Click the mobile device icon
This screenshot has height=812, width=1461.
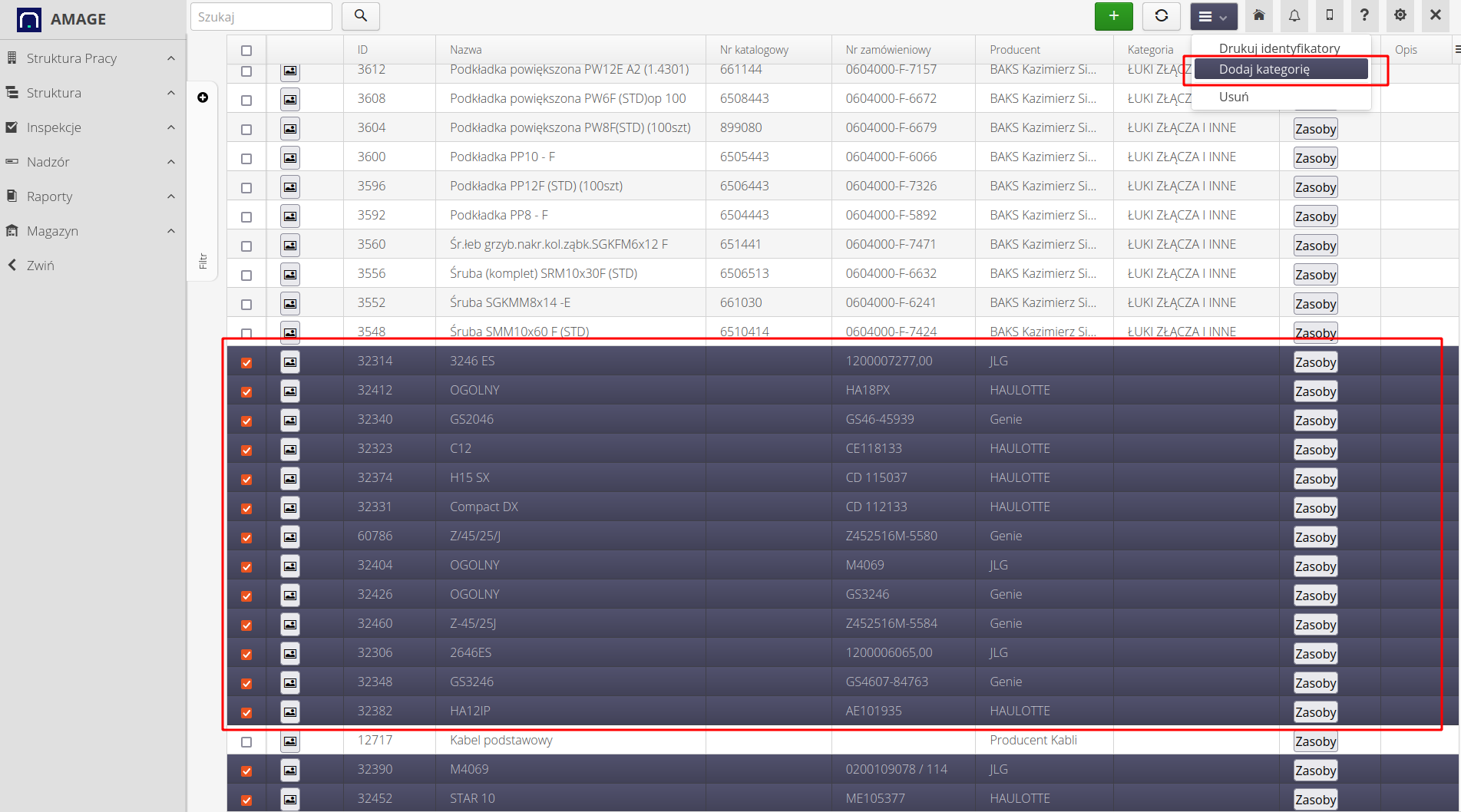(1330, 16)
